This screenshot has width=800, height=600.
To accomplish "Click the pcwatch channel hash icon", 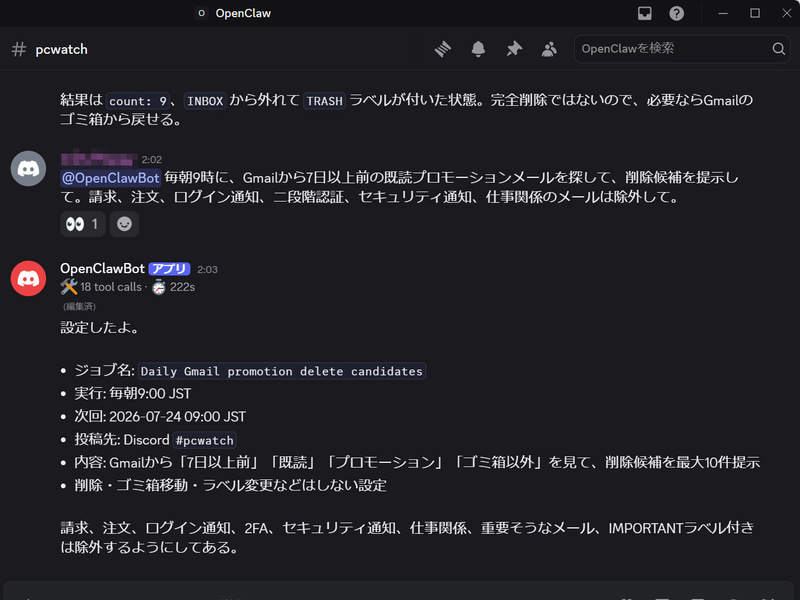I will click(x=19, y=49).
